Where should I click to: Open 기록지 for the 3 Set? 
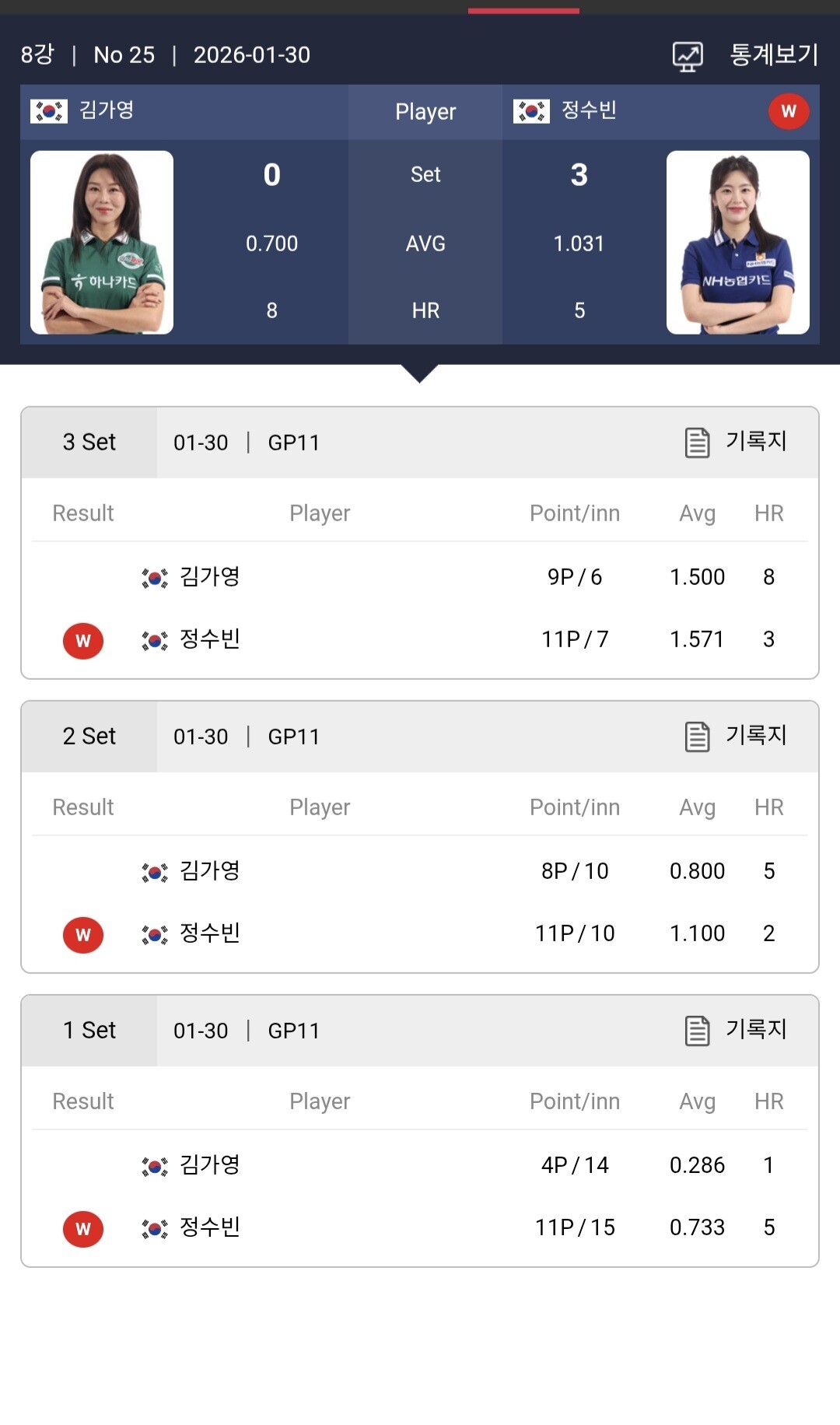pyautogui.click(x=756, y=441)
